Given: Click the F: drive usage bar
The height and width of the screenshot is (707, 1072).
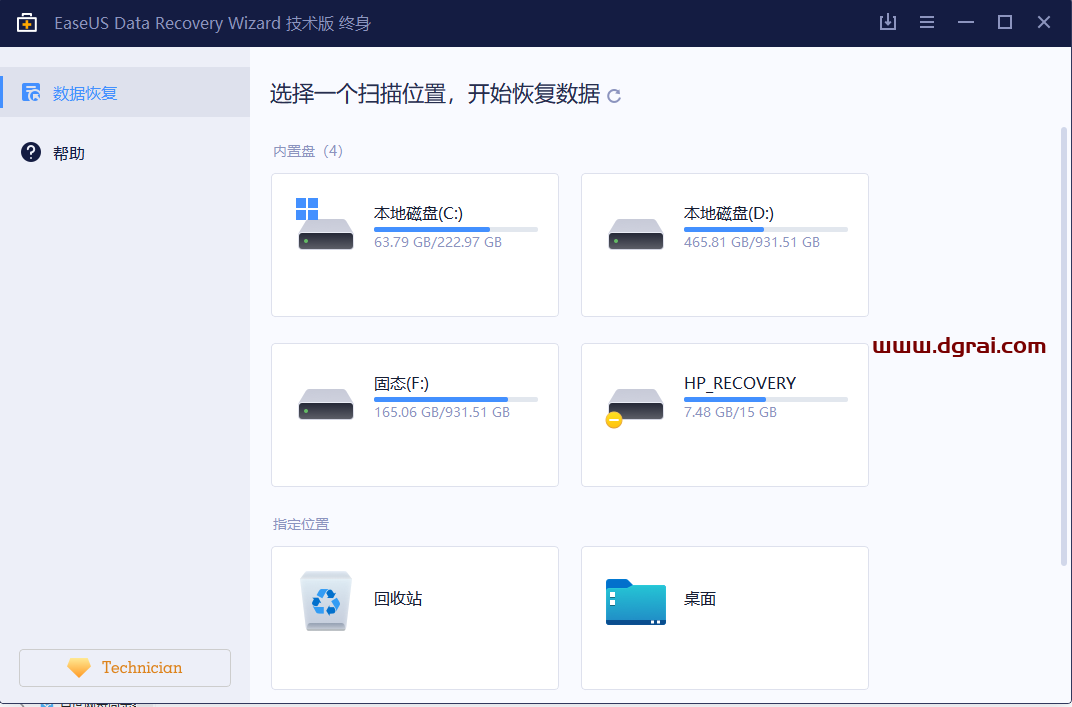Looking at the screenshot, I should (x=455, y=399).
